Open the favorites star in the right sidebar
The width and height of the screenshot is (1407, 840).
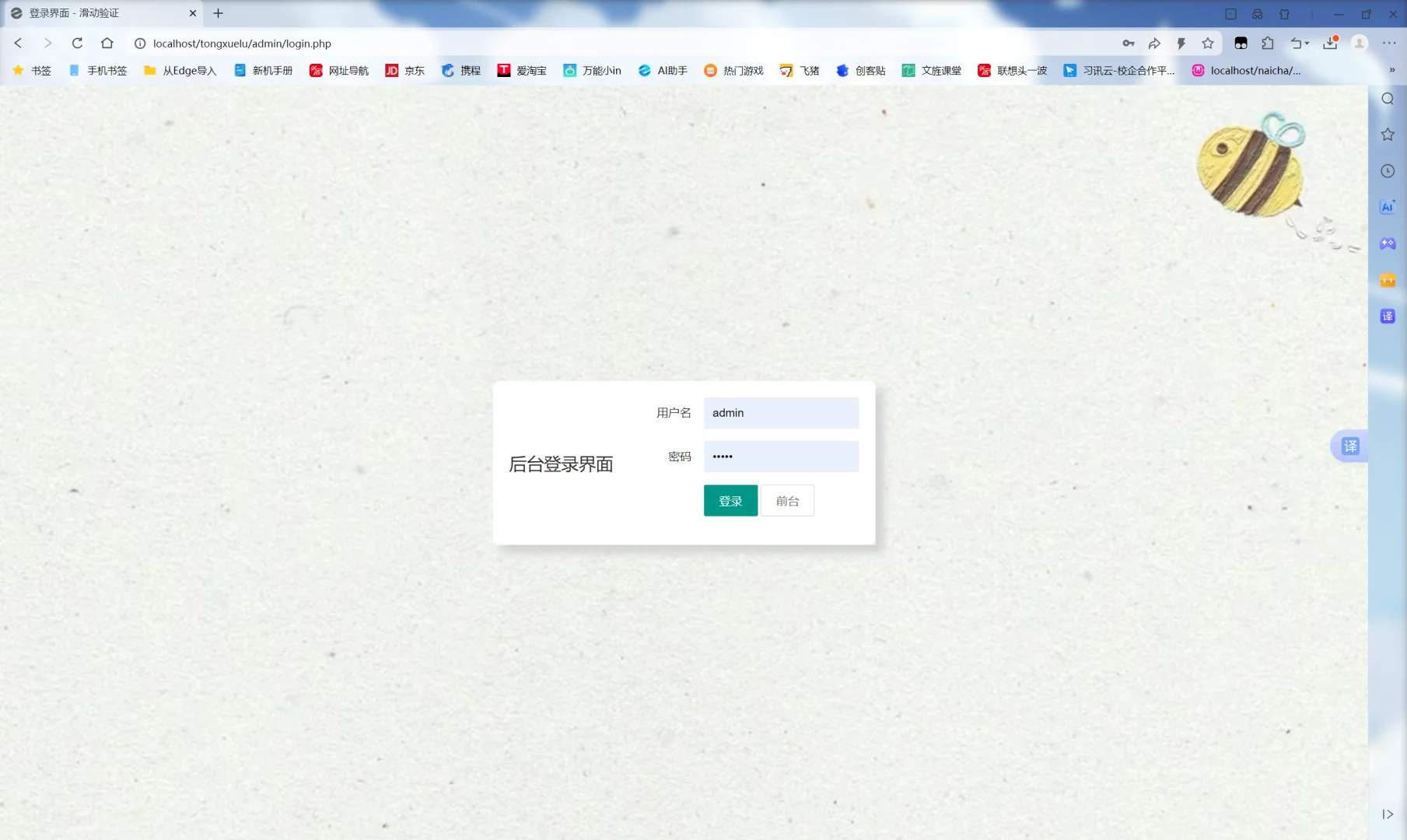tap(1388, 134)
